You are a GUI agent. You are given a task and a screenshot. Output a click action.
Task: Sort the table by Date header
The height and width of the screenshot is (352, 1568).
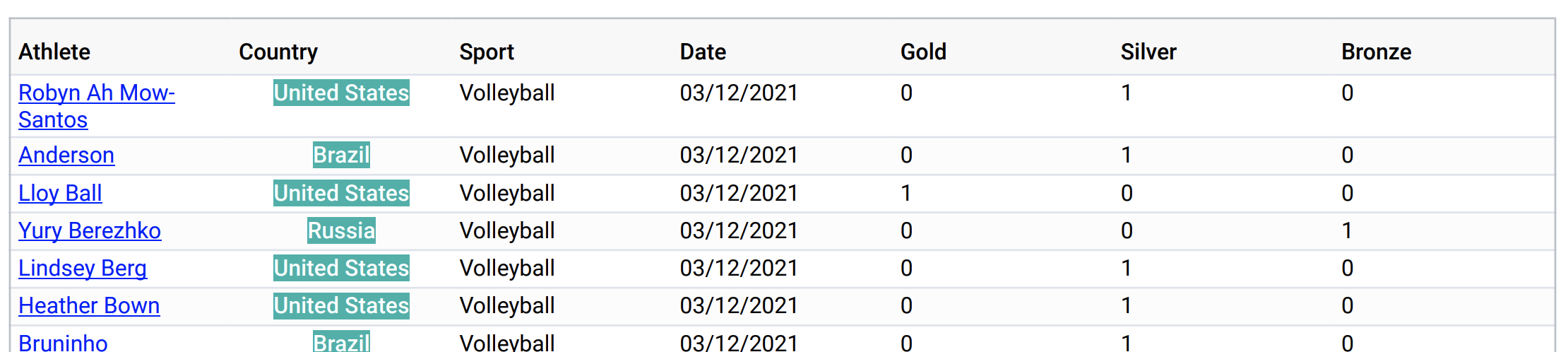pyautogui.click(x=703, y=52)
